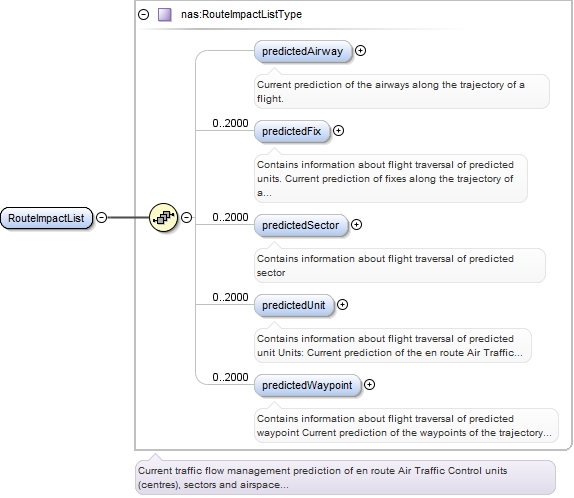Expand the predictedFix element
The width and height of the screenshot is (574, 498).
click(x=339, y=131)
